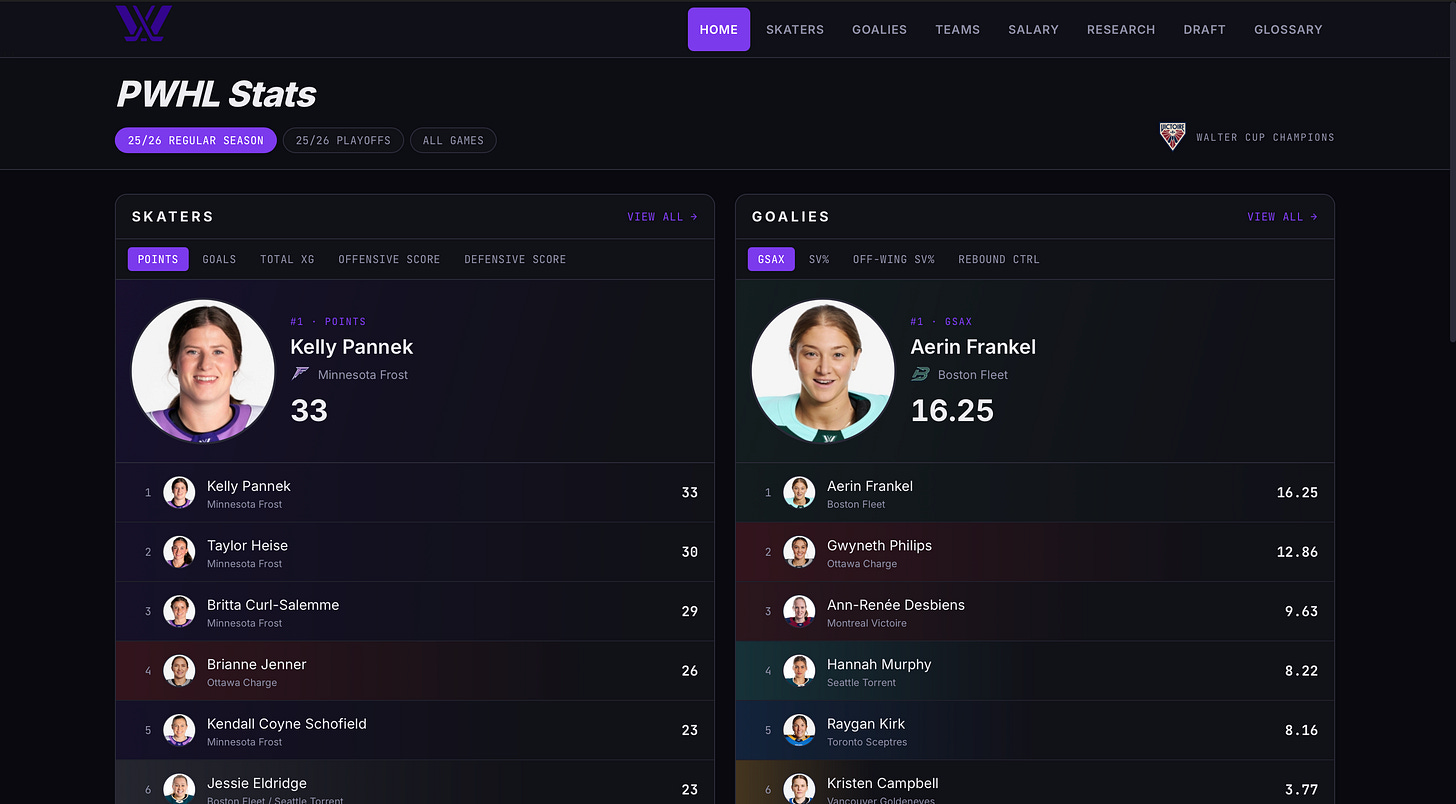Select the Rebound Ctrl tab
This screenshot has width=1456, height=804.
click(999, 259)
